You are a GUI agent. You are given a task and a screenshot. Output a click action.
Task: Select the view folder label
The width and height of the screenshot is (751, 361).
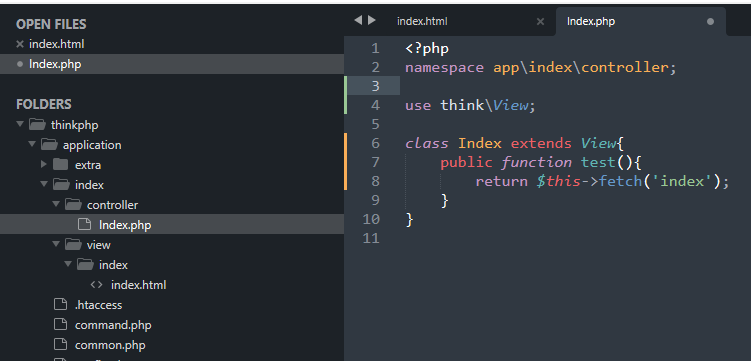pos(99,245)
